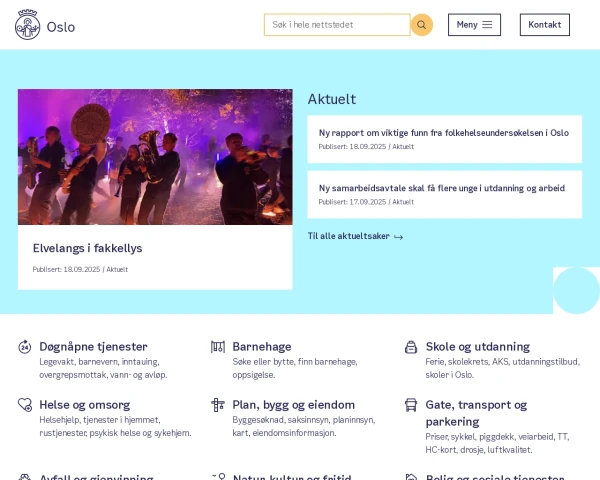Open the Elvelangs i fakkellys article title
This screenshot has height=480, width=600.
[x=87, y=248]
